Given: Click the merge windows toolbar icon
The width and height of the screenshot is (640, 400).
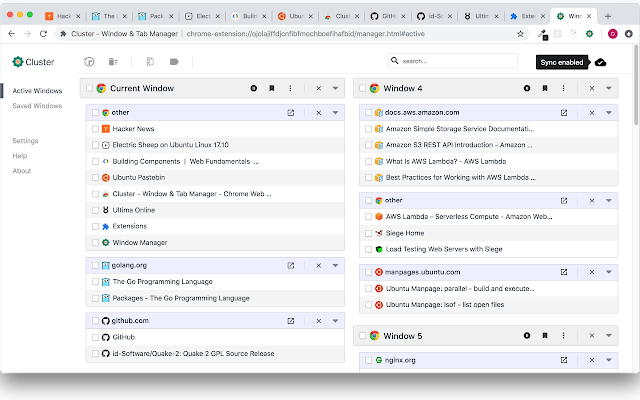Looking at the screenshot, I should (150, 62).
